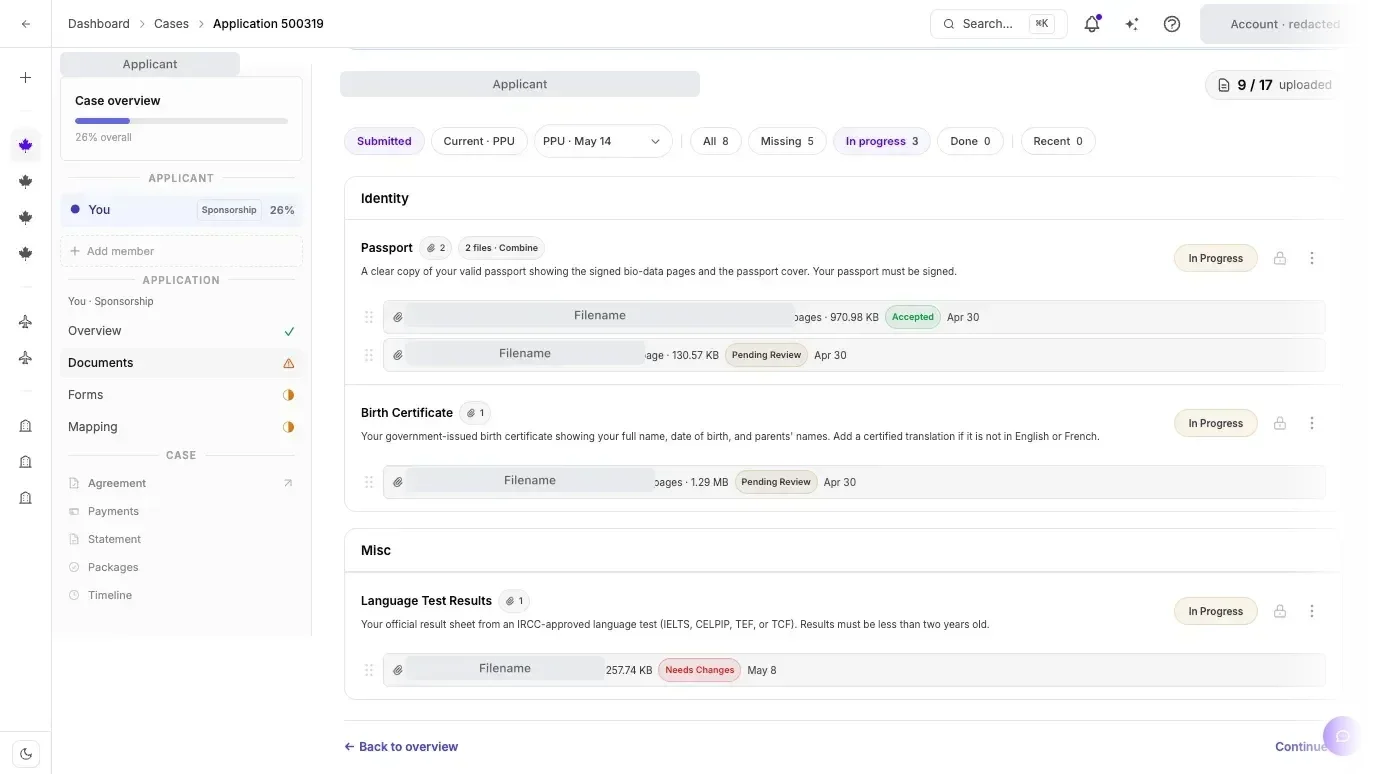Click the Agreement link under Case

(x=117, y=483)
